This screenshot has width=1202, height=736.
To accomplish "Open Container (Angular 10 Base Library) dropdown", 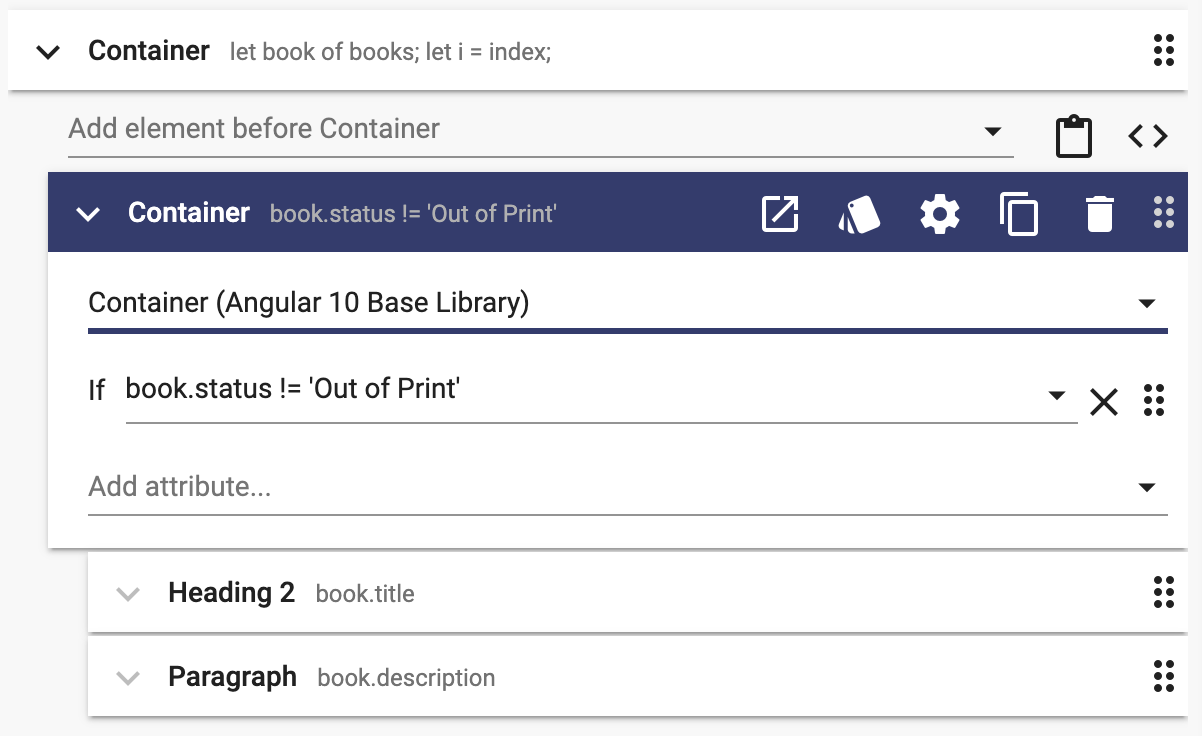I will [627, 304].
